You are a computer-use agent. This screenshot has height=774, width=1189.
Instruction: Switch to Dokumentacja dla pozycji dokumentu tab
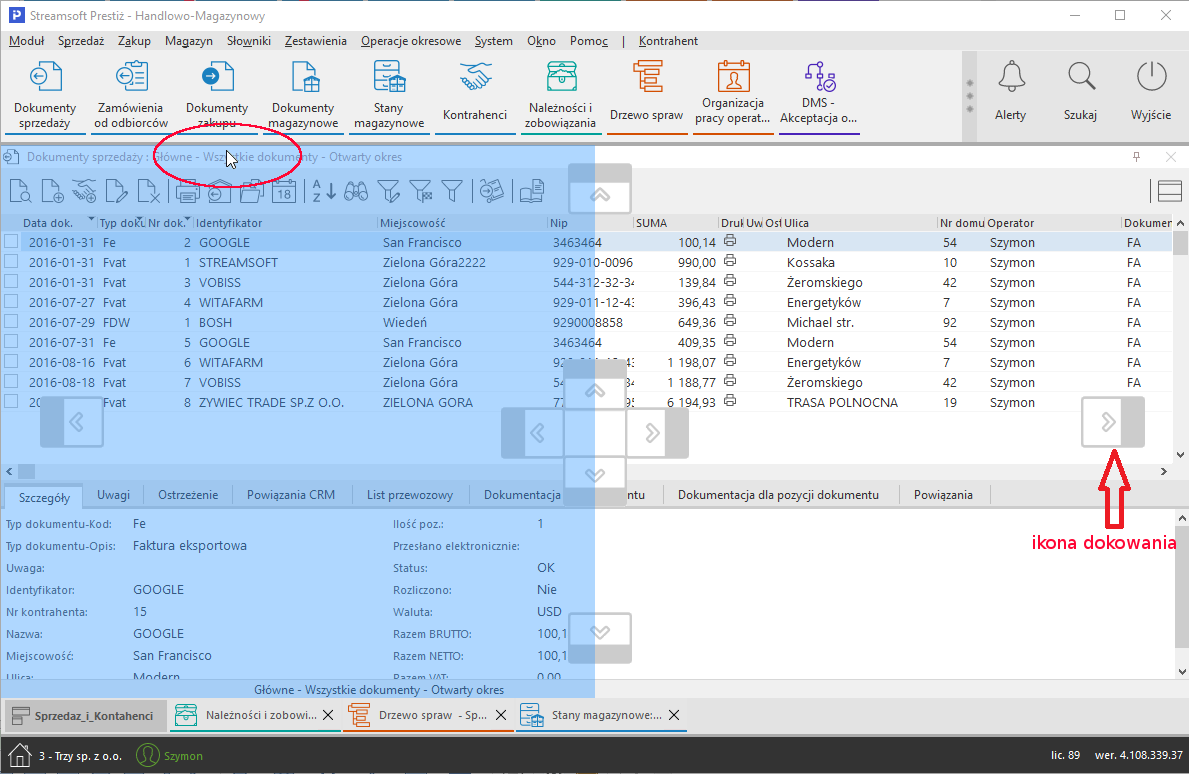pos(778,495)
